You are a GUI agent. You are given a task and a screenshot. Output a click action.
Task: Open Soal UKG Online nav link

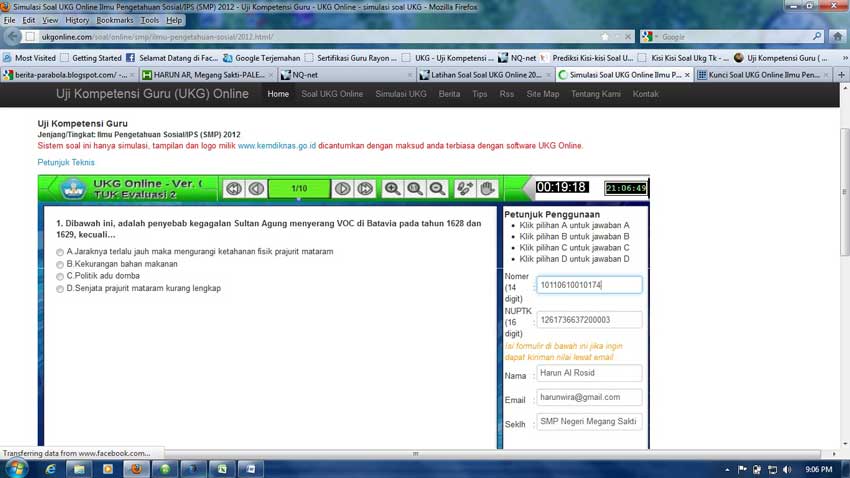coord(332,94)
